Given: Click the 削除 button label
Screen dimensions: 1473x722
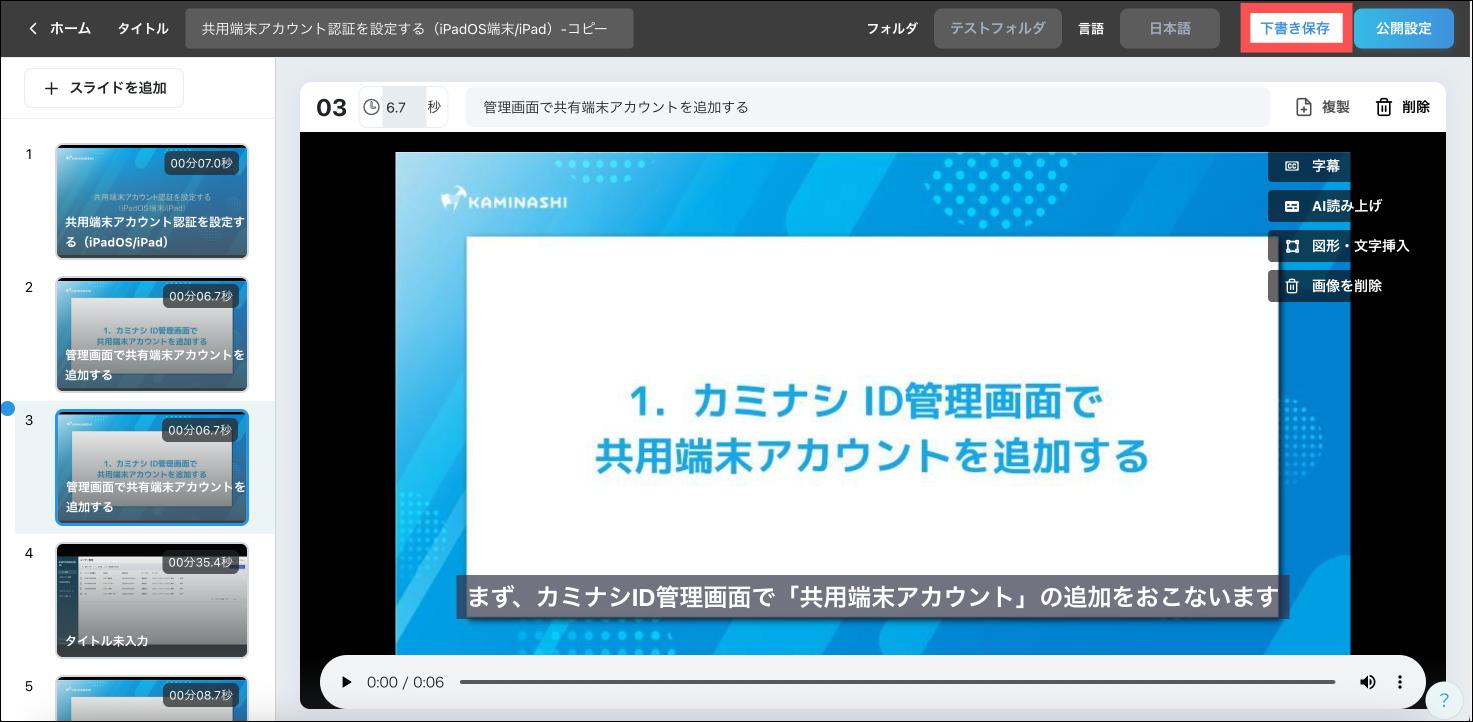Looking at the screenshot, I should tap(1416, 107).
